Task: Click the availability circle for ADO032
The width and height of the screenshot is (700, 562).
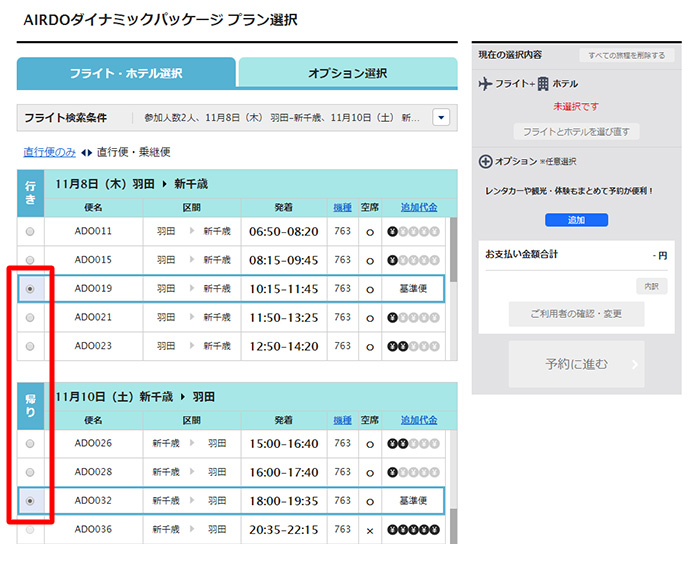Action: coord(370,502)
